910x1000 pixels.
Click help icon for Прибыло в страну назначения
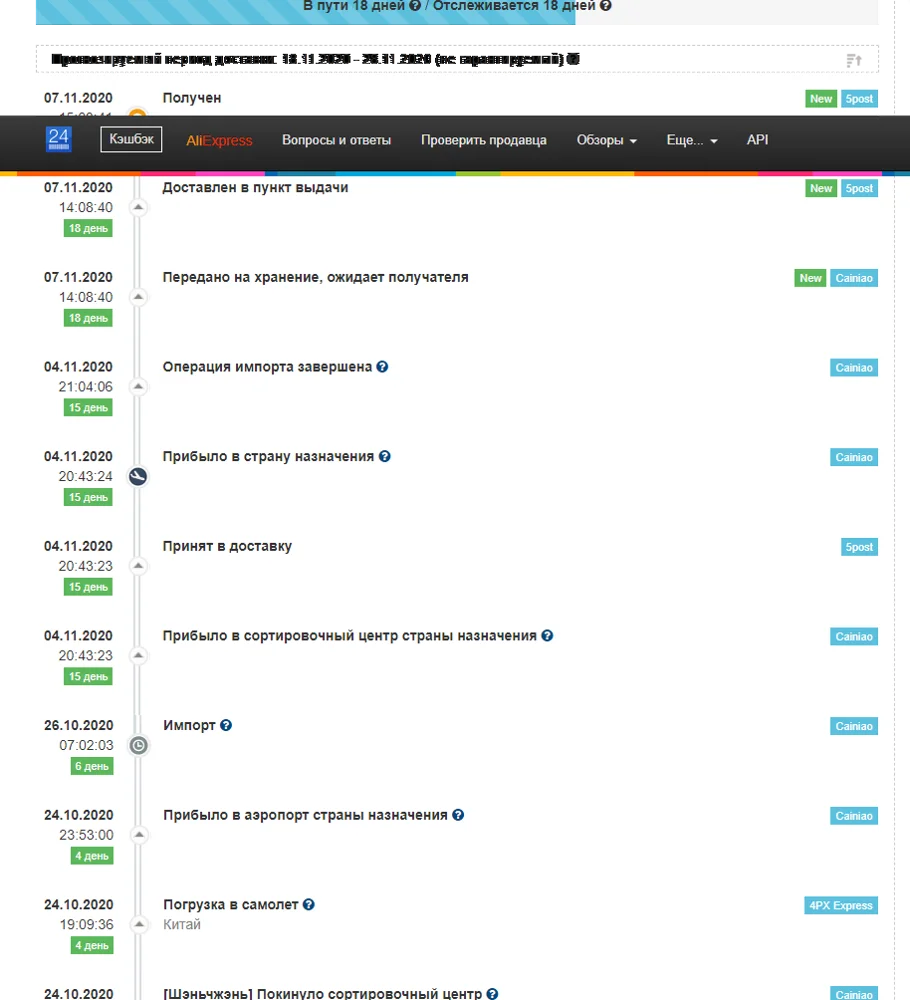(x=385, y=457)
